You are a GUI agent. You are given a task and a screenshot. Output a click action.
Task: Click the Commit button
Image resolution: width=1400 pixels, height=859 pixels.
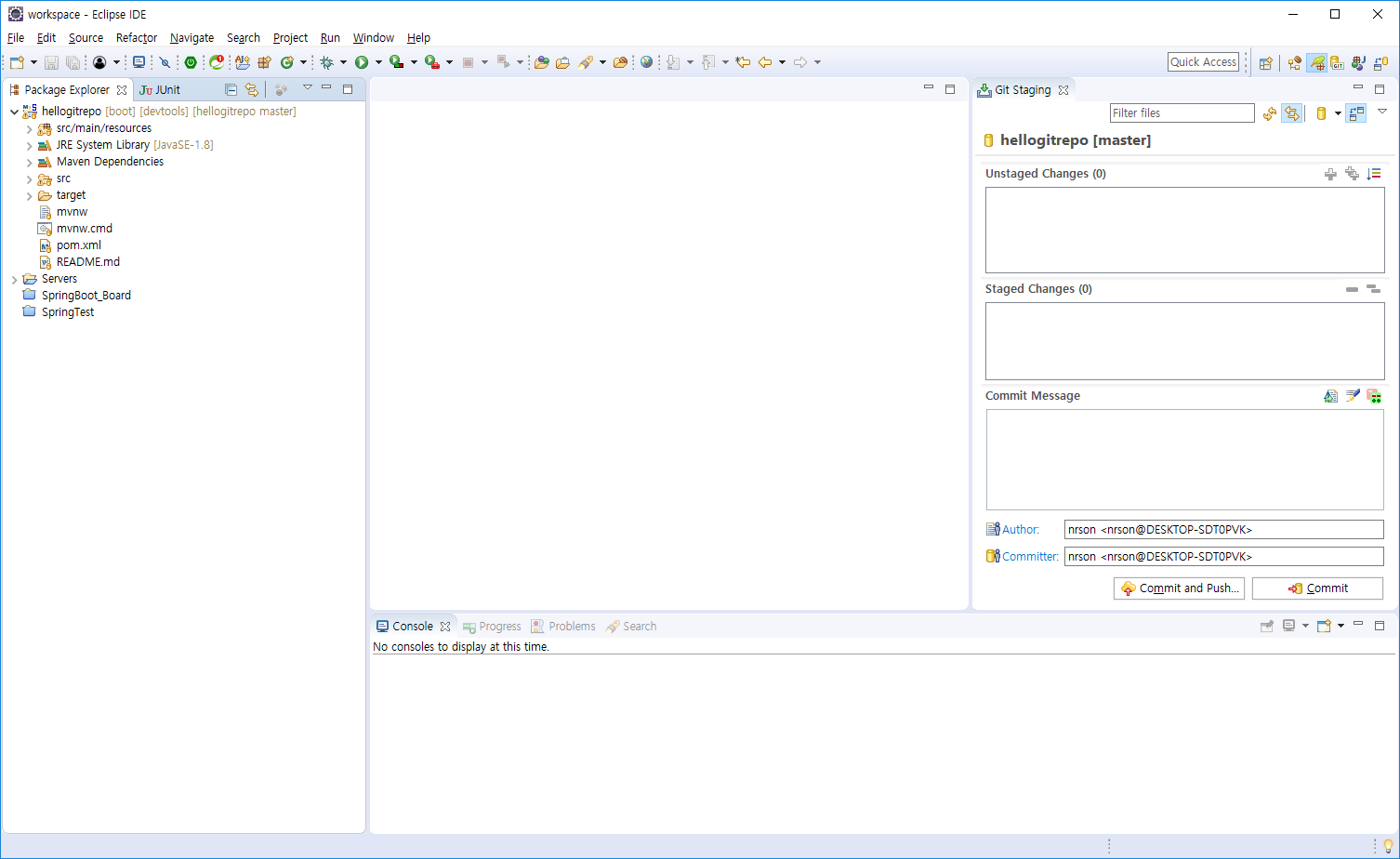click(x=1317, y=588)
